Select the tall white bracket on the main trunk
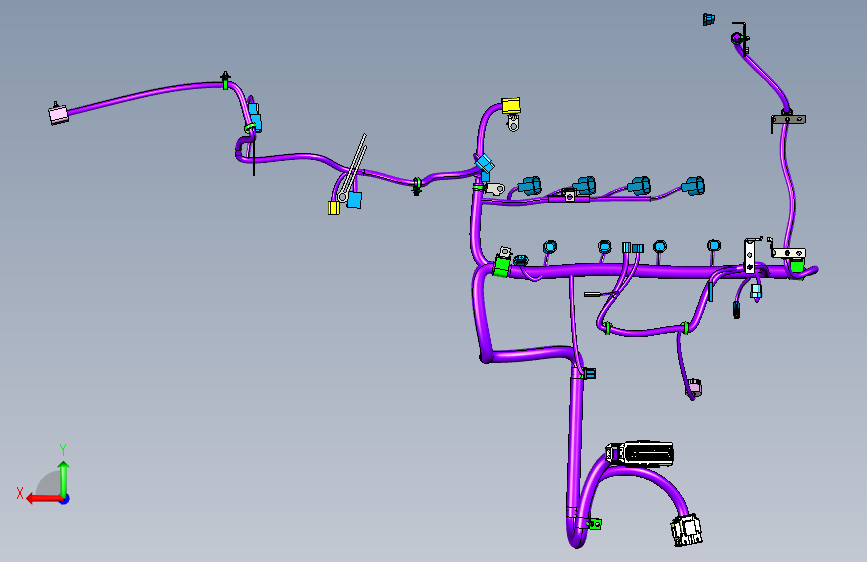This screenshot has width=867, height=562. (x=750, y=255)
